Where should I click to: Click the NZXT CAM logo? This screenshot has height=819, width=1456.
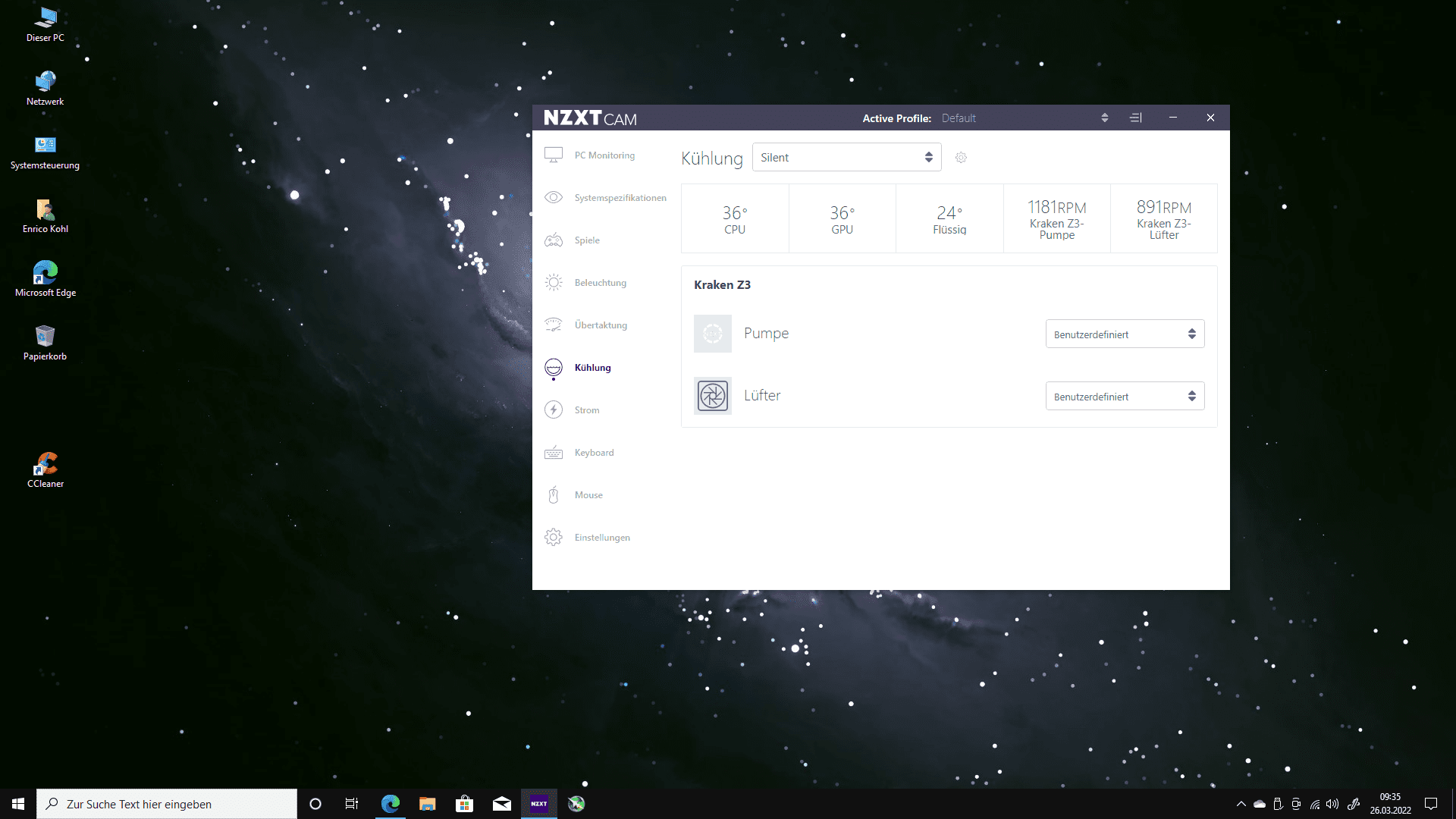(x=590, y=118)
